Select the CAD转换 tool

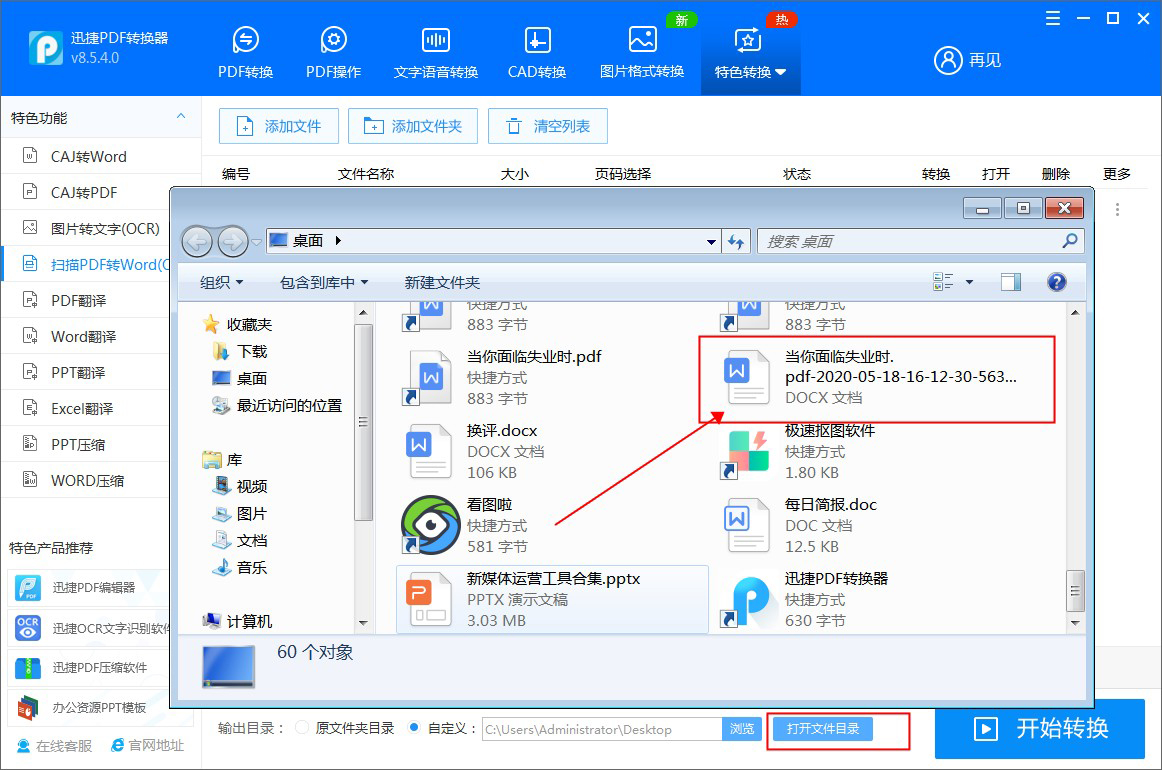[536, 50]
